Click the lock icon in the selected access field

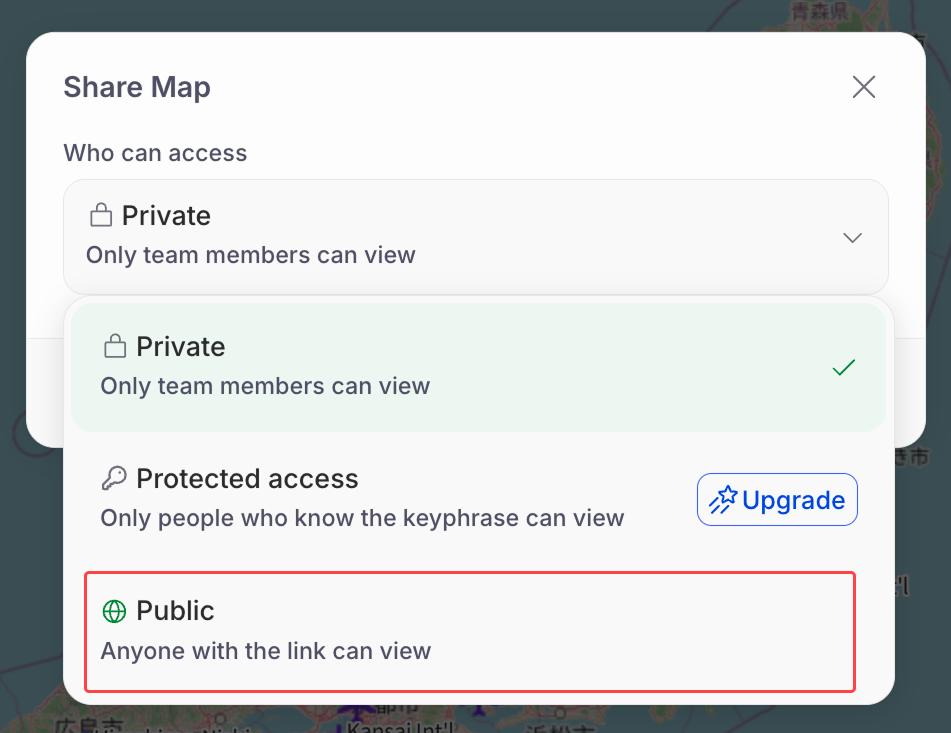(x=101, y=215)
